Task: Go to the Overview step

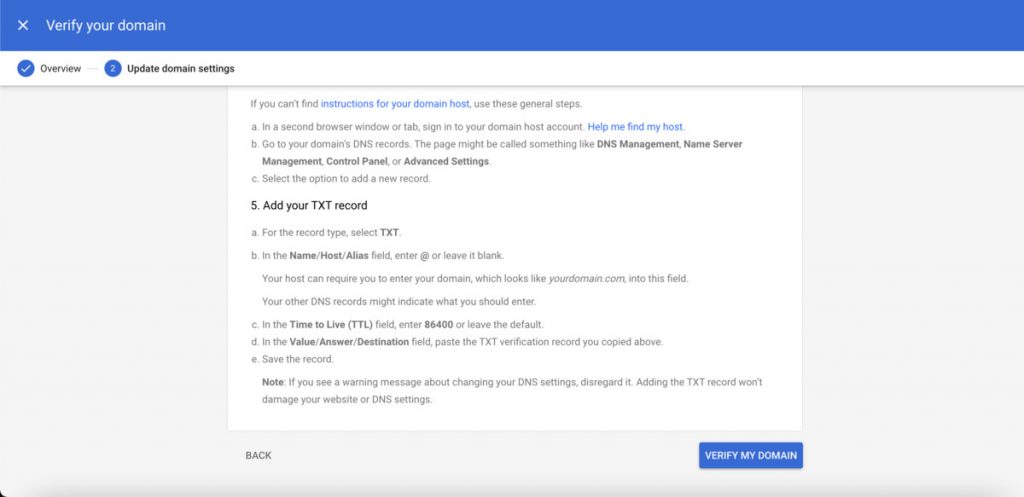Action: point(60,69)
